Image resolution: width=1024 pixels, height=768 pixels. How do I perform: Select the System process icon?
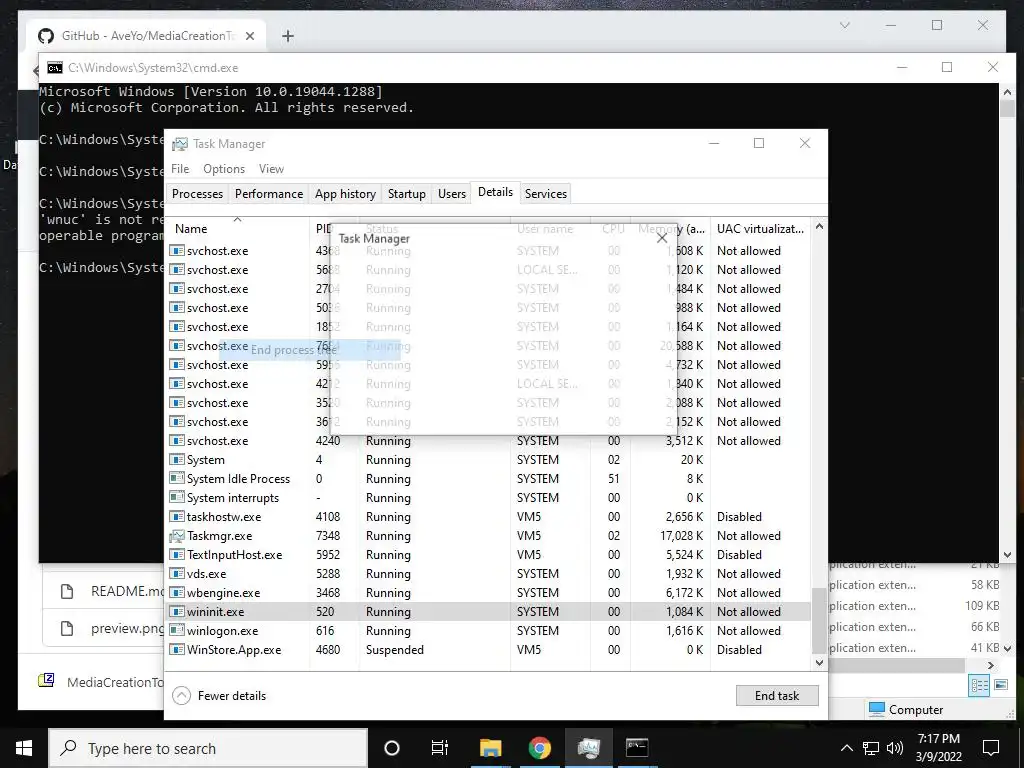pos(176,460)
